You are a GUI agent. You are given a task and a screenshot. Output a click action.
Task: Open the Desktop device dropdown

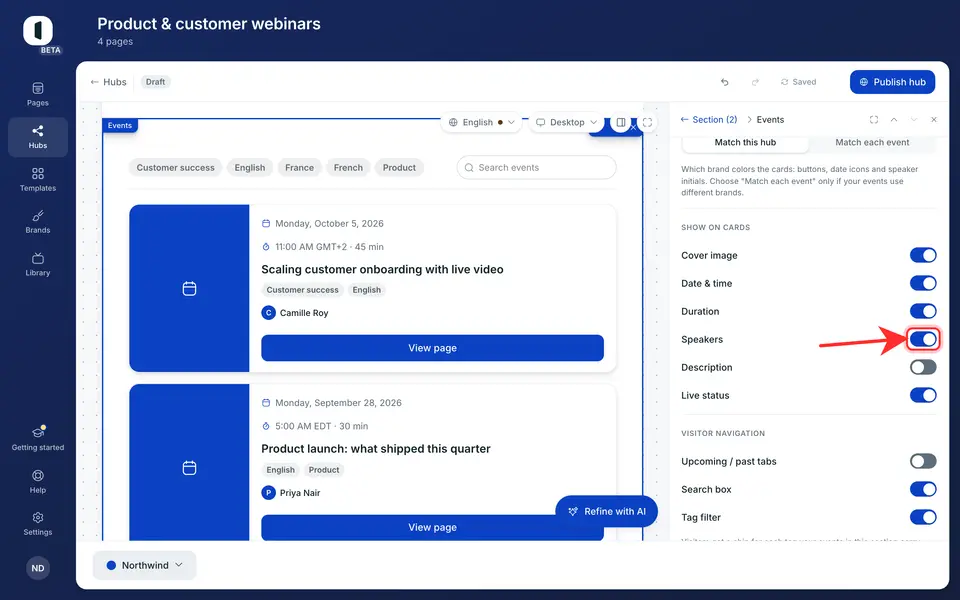tap(566, 122)
